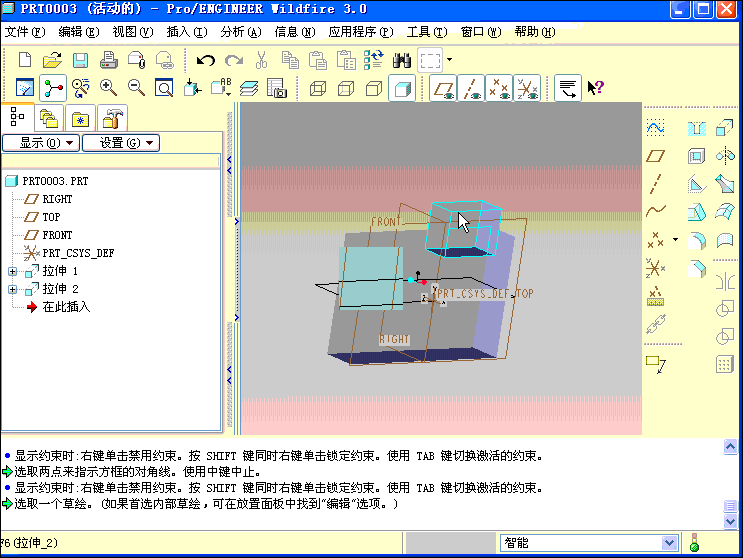Open the 工具 menu

pos(427,32)
